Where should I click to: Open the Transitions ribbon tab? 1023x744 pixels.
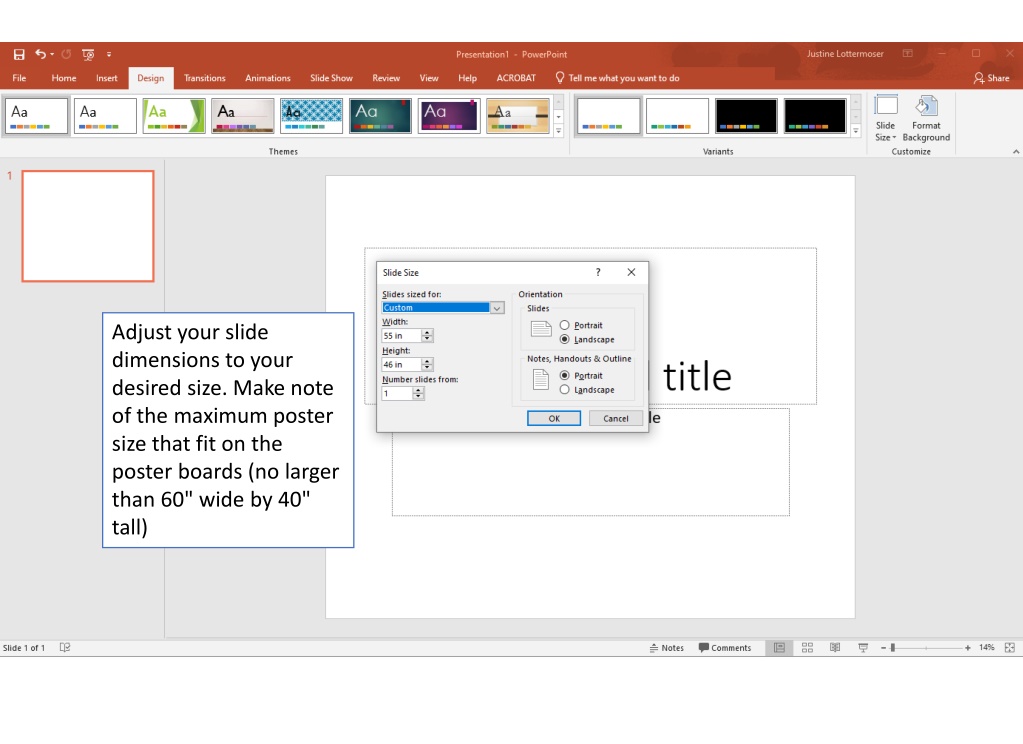click(204, 78)
